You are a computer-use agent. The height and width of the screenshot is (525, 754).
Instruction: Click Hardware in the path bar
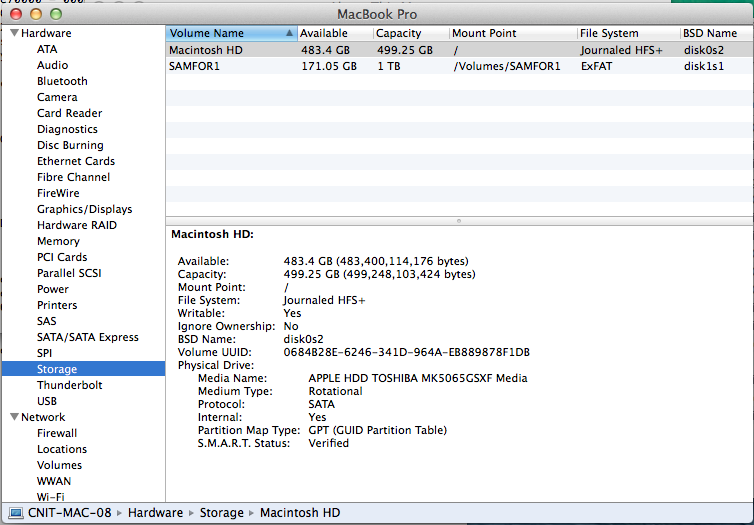click(155, 513)
